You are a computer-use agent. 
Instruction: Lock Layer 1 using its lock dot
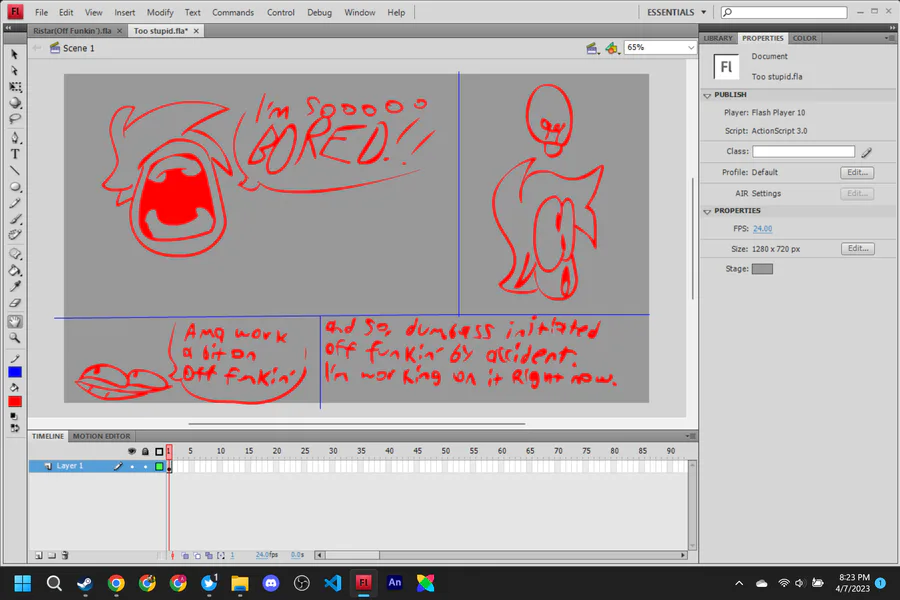(145, 467)
